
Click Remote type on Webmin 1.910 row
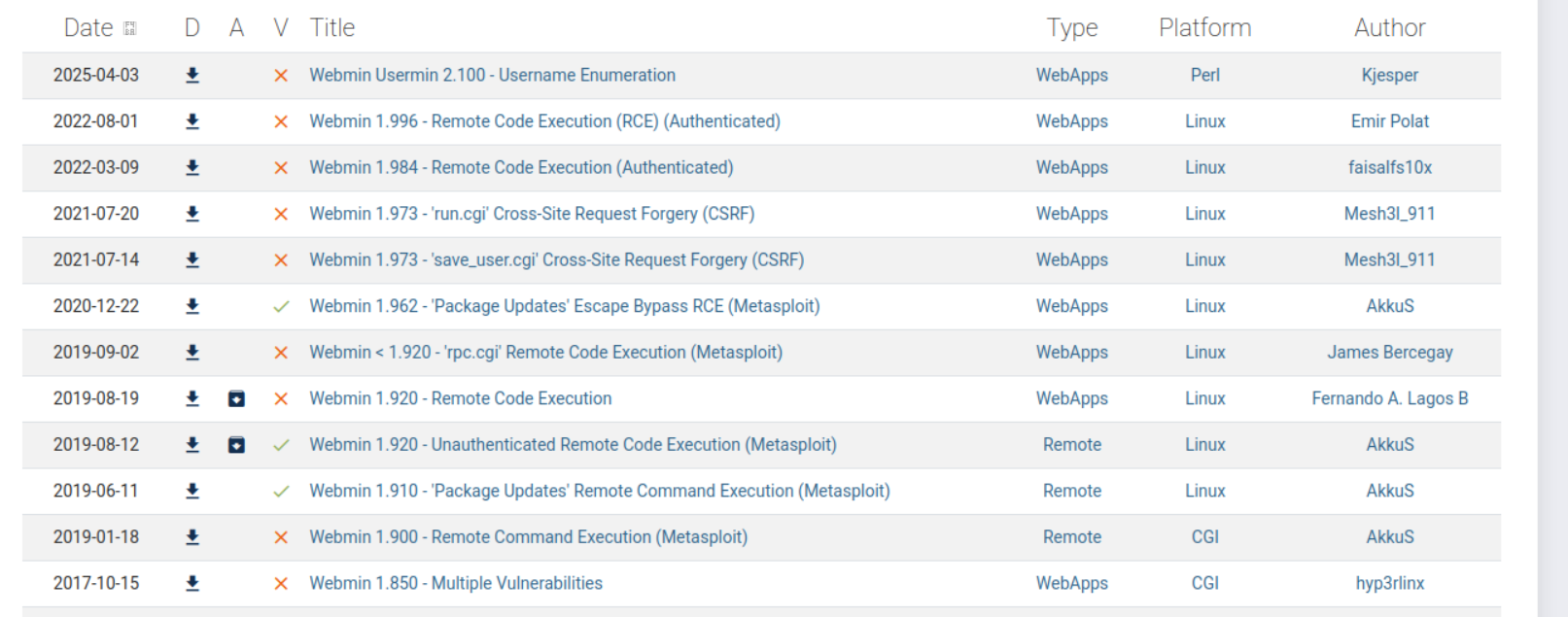[x=1071, y=491]
